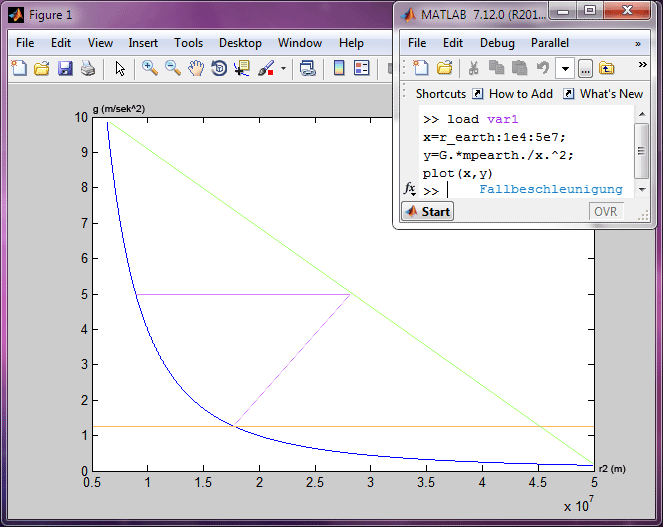Open Debug menu in MATLAB window
663x527 pixels.
tap(497, 43)
